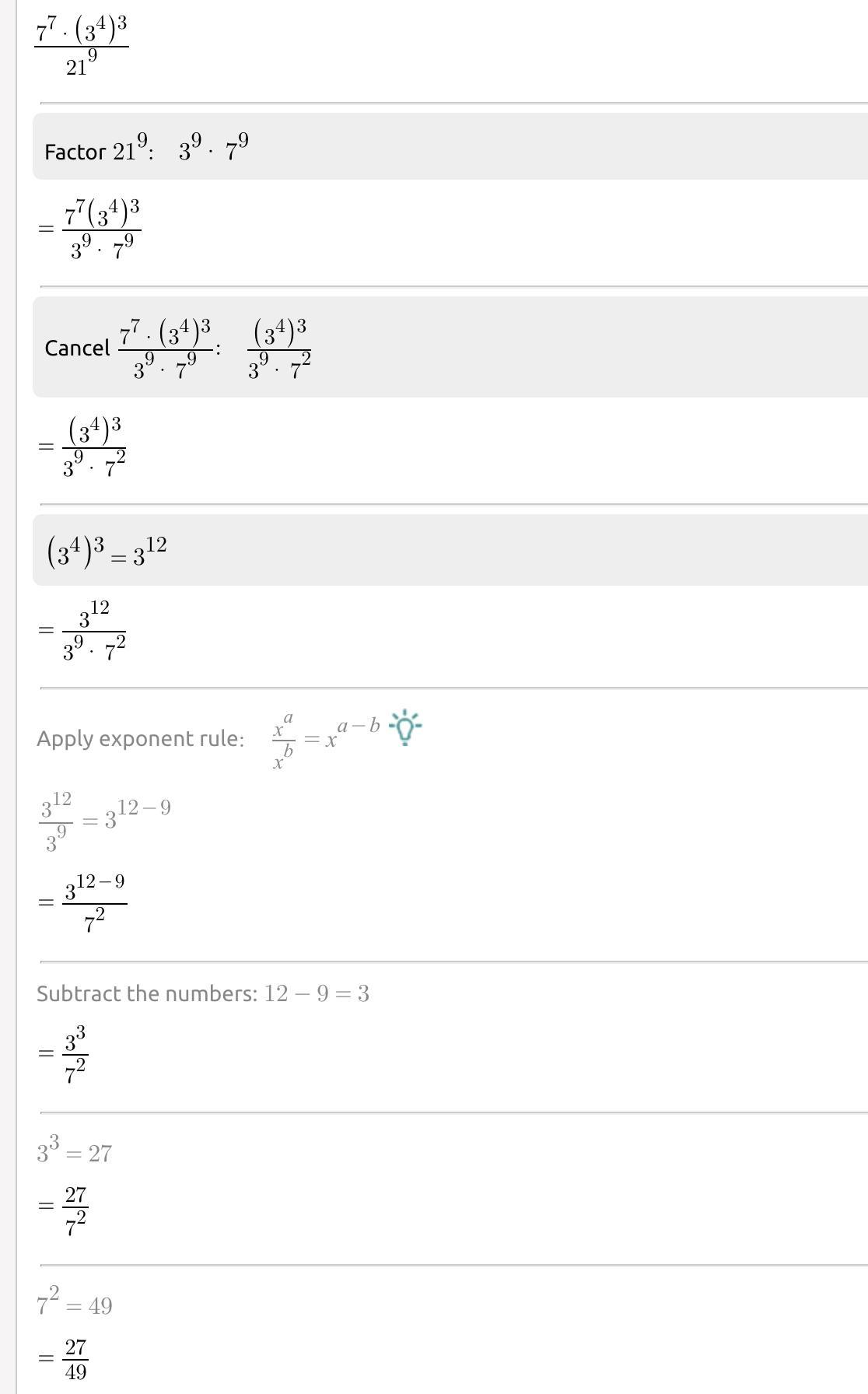Screen dimensions: 868x1394
Task: Click the 'Apply exponent rule:' label
Action: point(140,738)
